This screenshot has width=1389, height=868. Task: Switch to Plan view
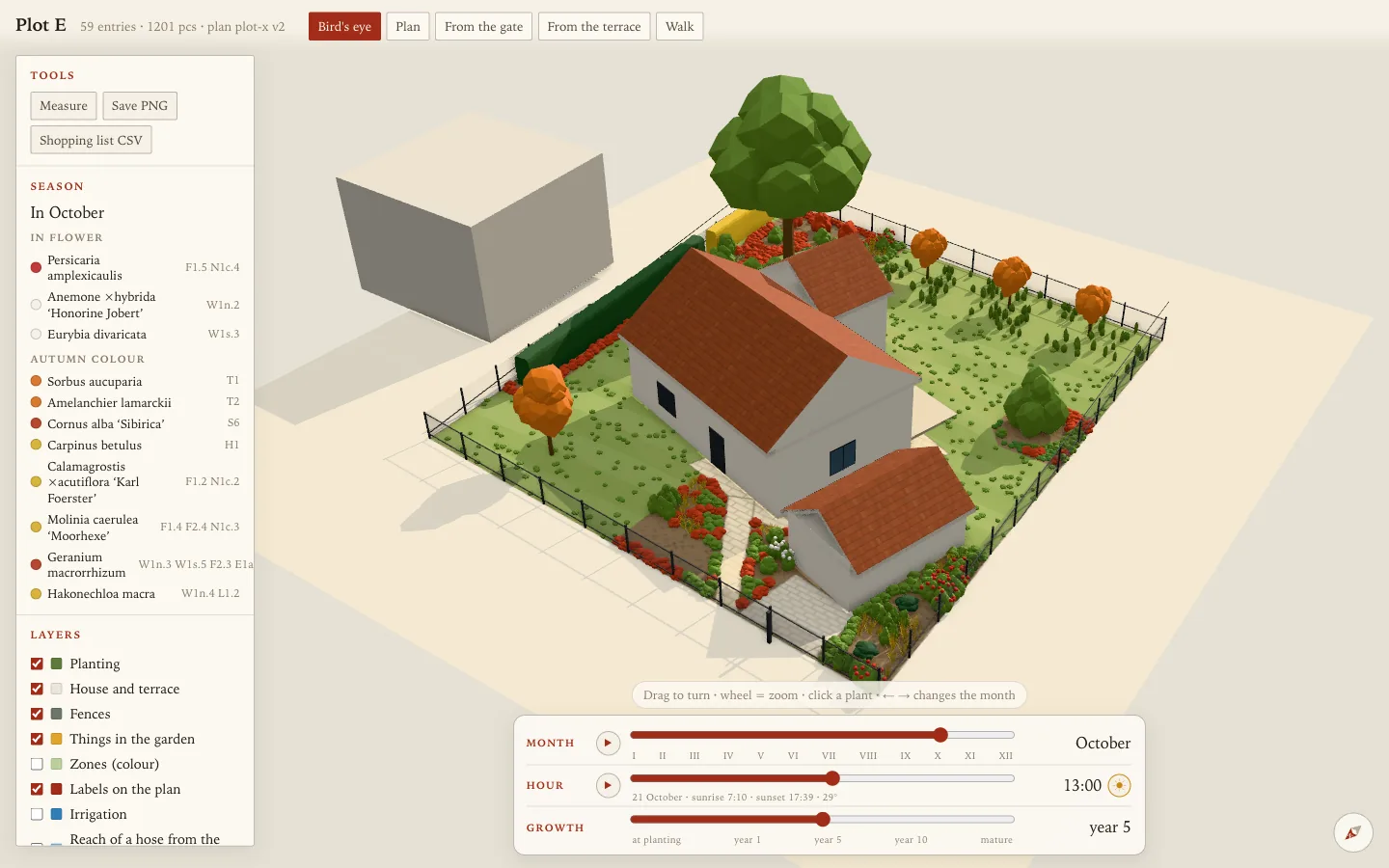tap(408, 26)
